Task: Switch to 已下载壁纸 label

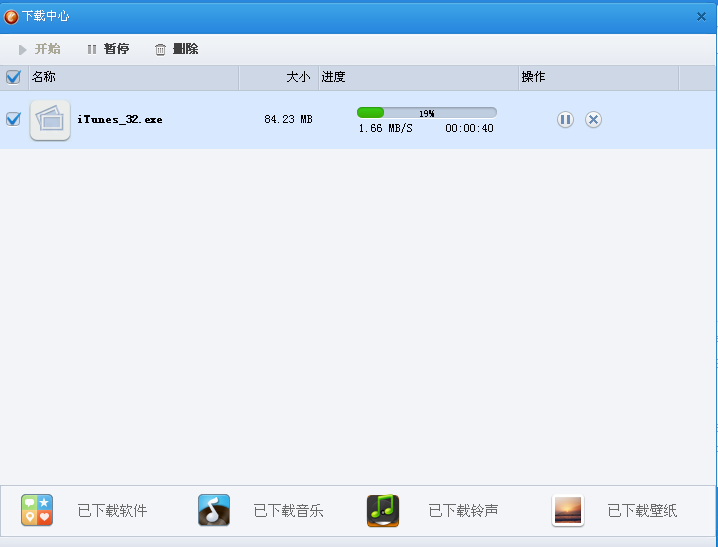Action: (642, 510)
